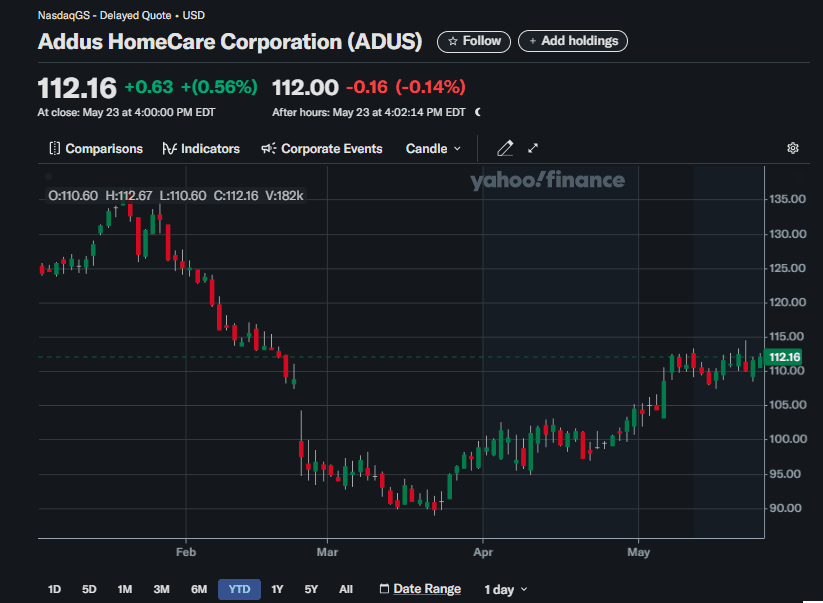Click the calendar Date Range icon

(x=384, y=589)
